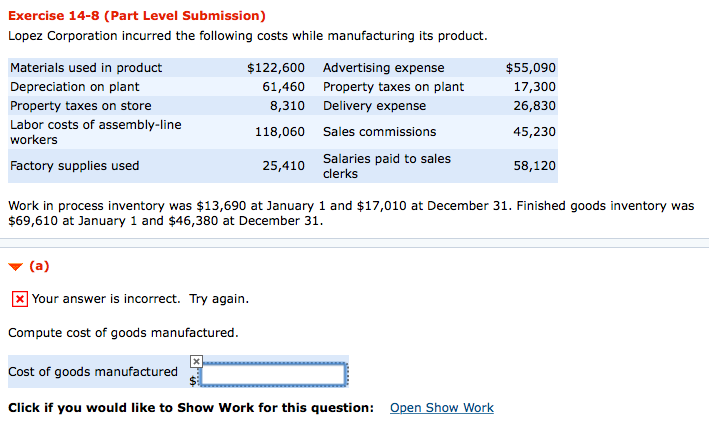709x432 pixels.
Task: Select the Property taxes on store label
Action: (80, 106)
